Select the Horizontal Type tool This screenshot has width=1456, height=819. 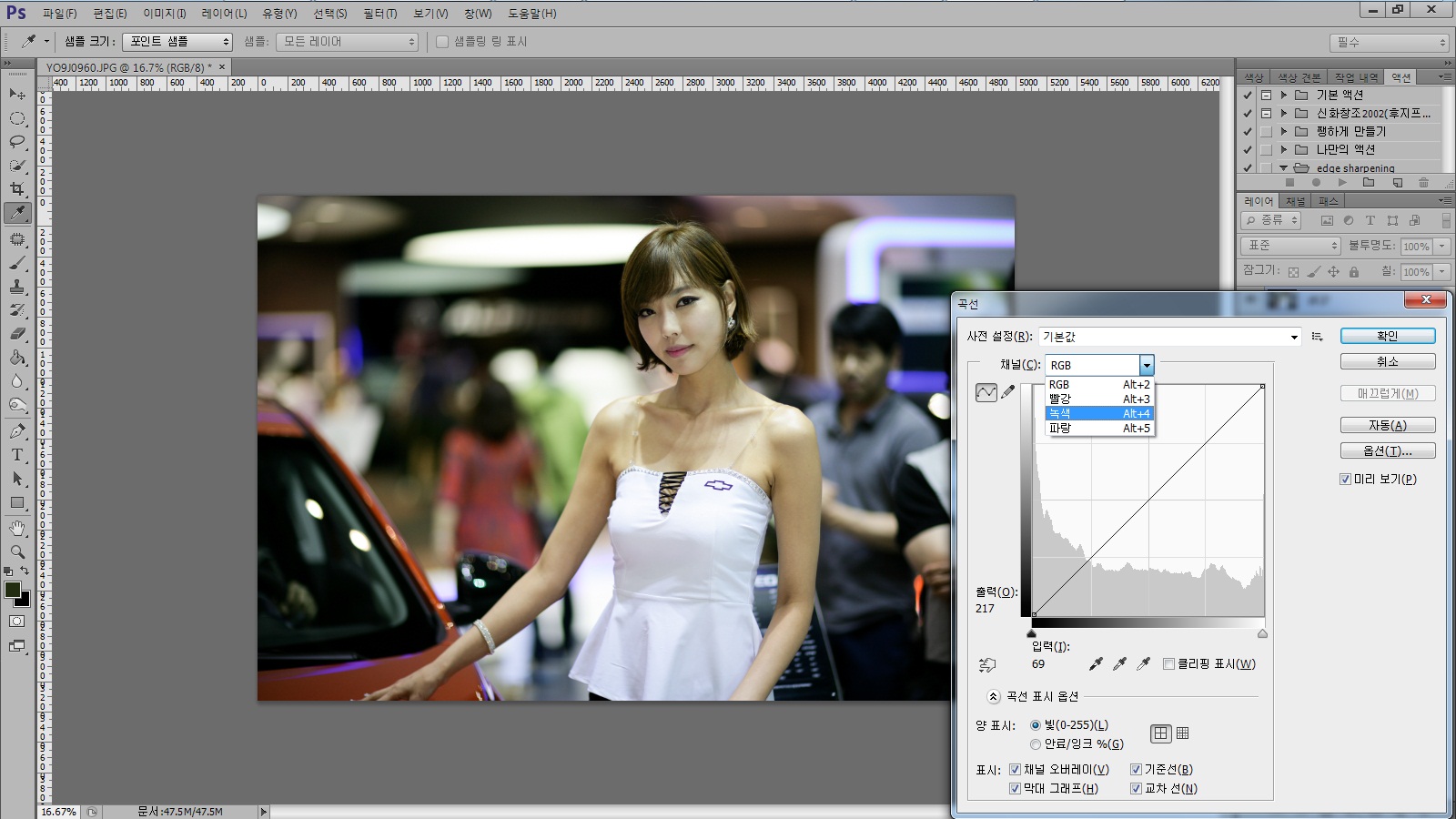coord(17,455)
